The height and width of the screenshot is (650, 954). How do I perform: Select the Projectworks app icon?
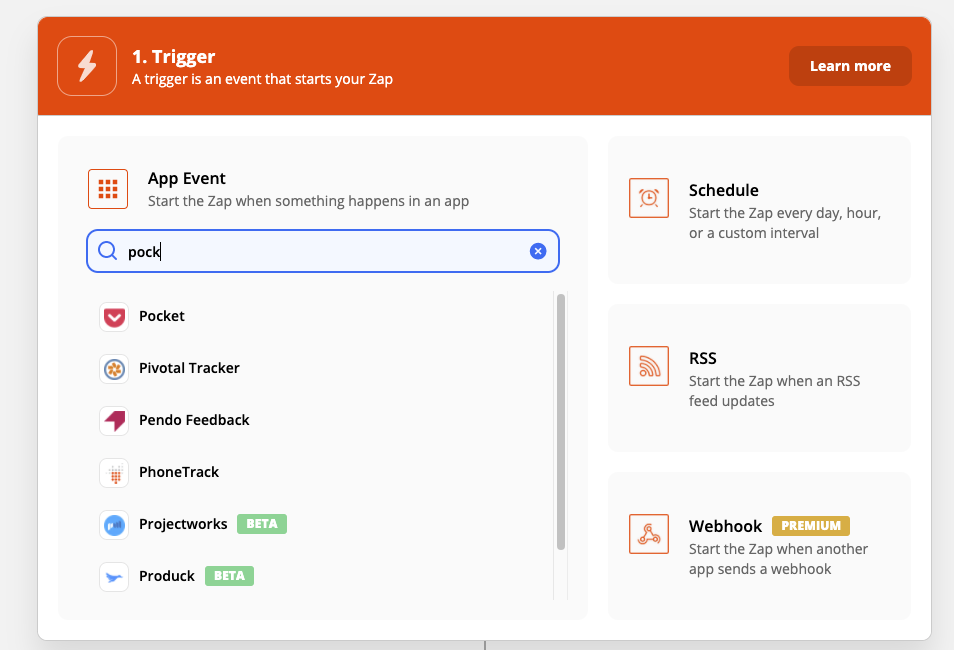(x=114, y=525)
